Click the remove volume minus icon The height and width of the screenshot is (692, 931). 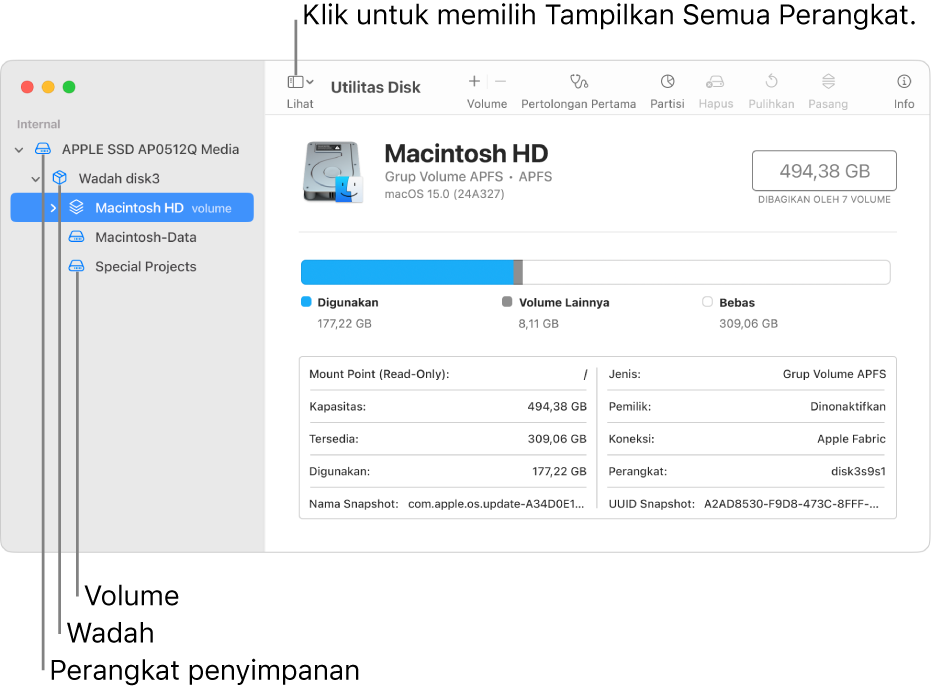[x=501, y=81]
